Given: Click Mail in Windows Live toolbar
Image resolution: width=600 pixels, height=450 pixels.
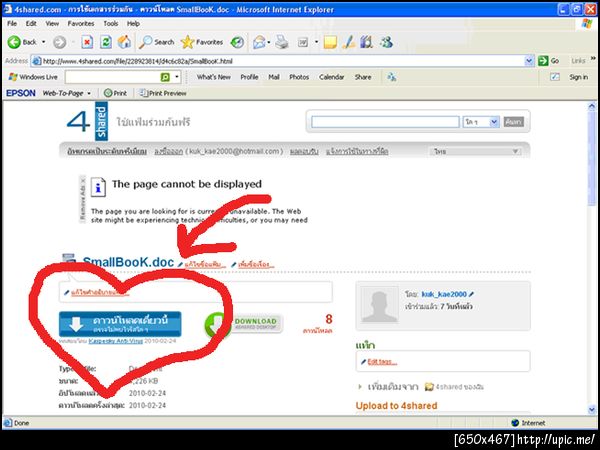Looking at the screenshot, I should click(x=274, y=77).
